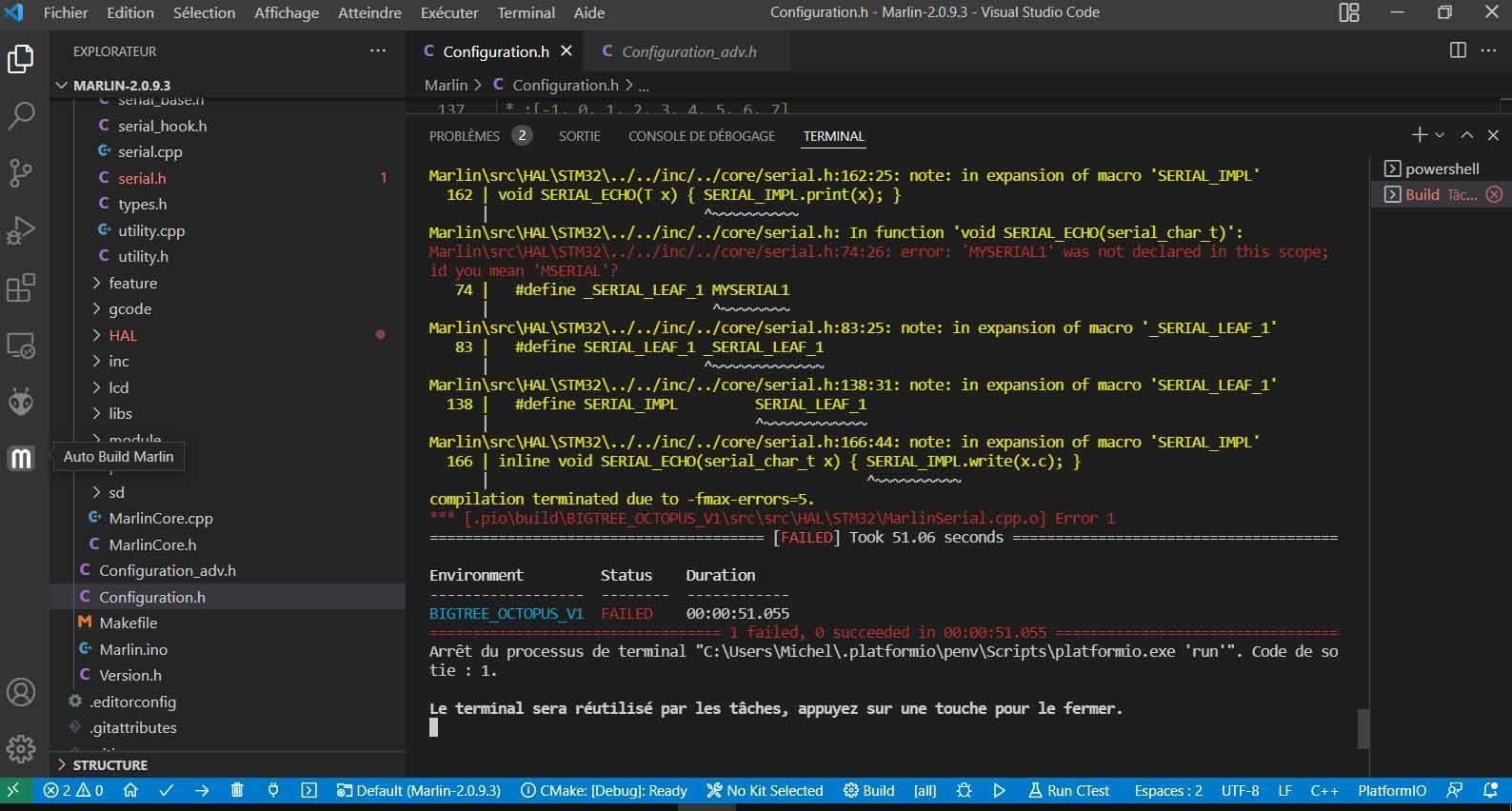Click the terminal vertical scrollbar
This screenshot has width=1512, height=811.
pos(1363,729)
